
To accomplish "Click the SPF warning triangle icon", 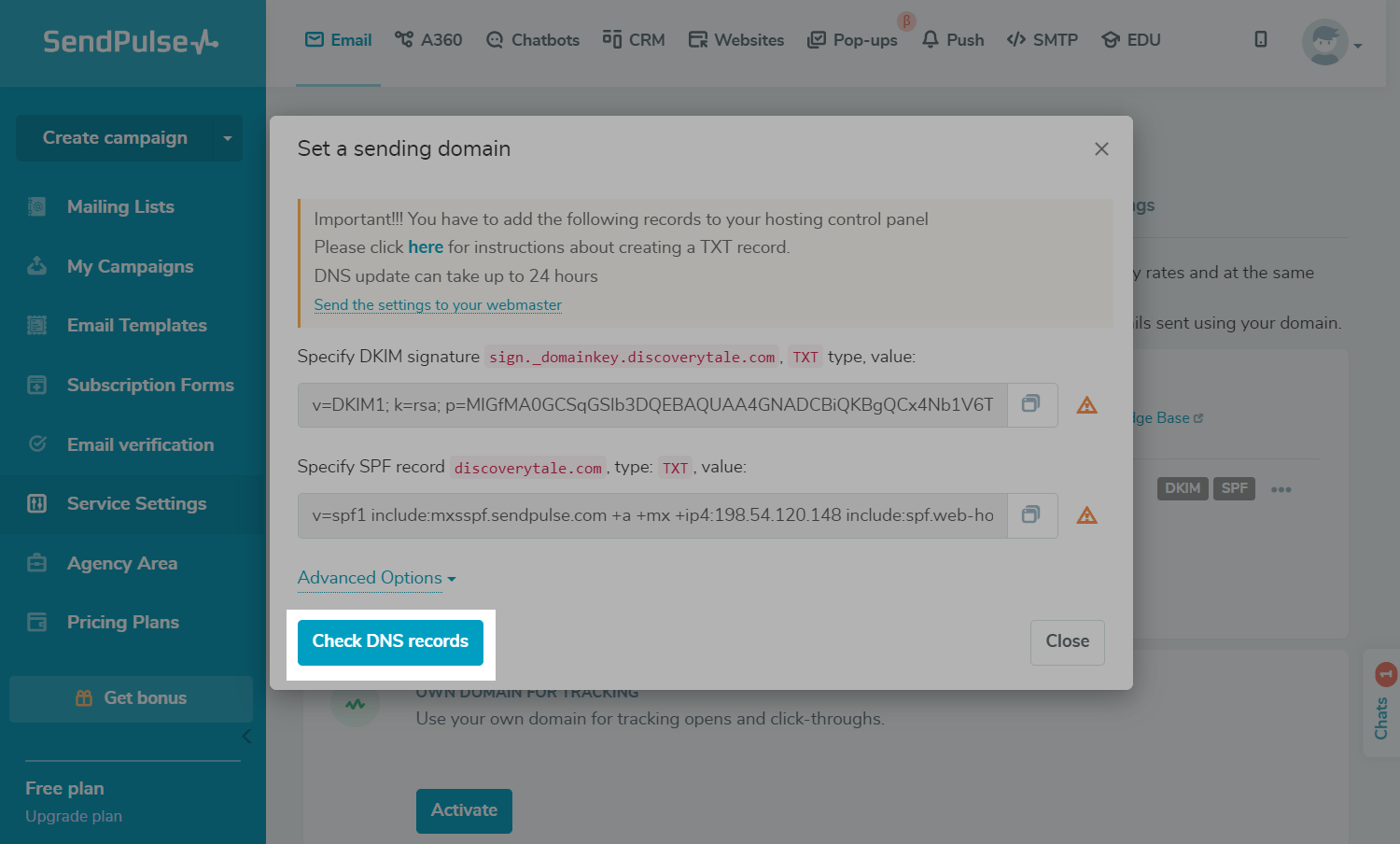I will point(1086,515).
